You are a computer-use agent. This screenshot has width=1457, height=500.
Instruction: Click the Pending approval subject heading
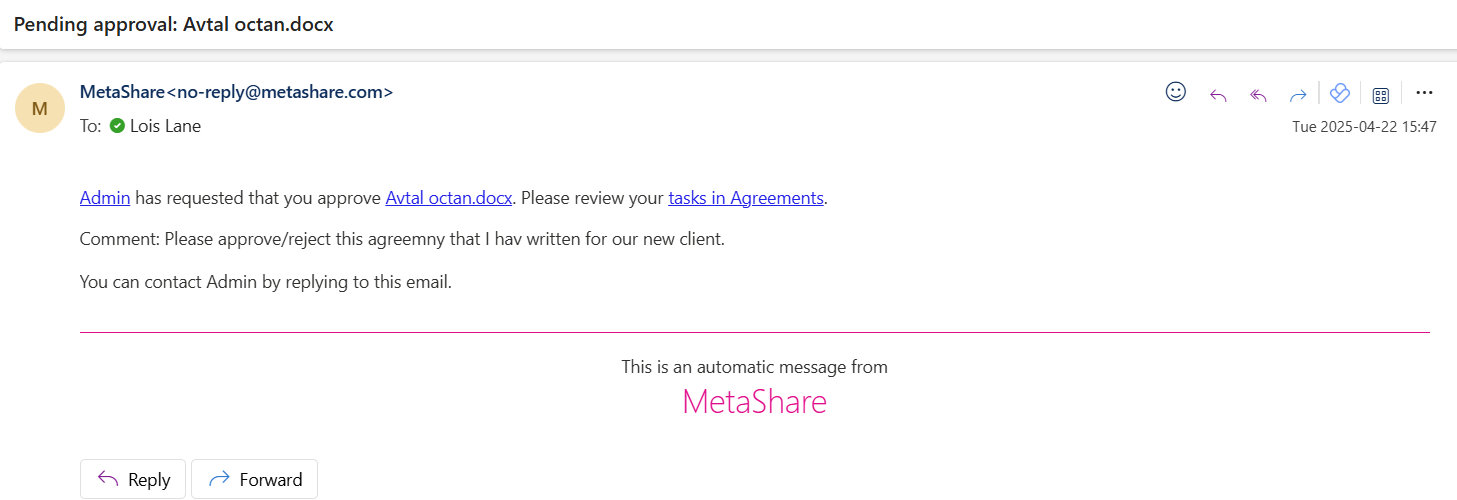point(174,25)
